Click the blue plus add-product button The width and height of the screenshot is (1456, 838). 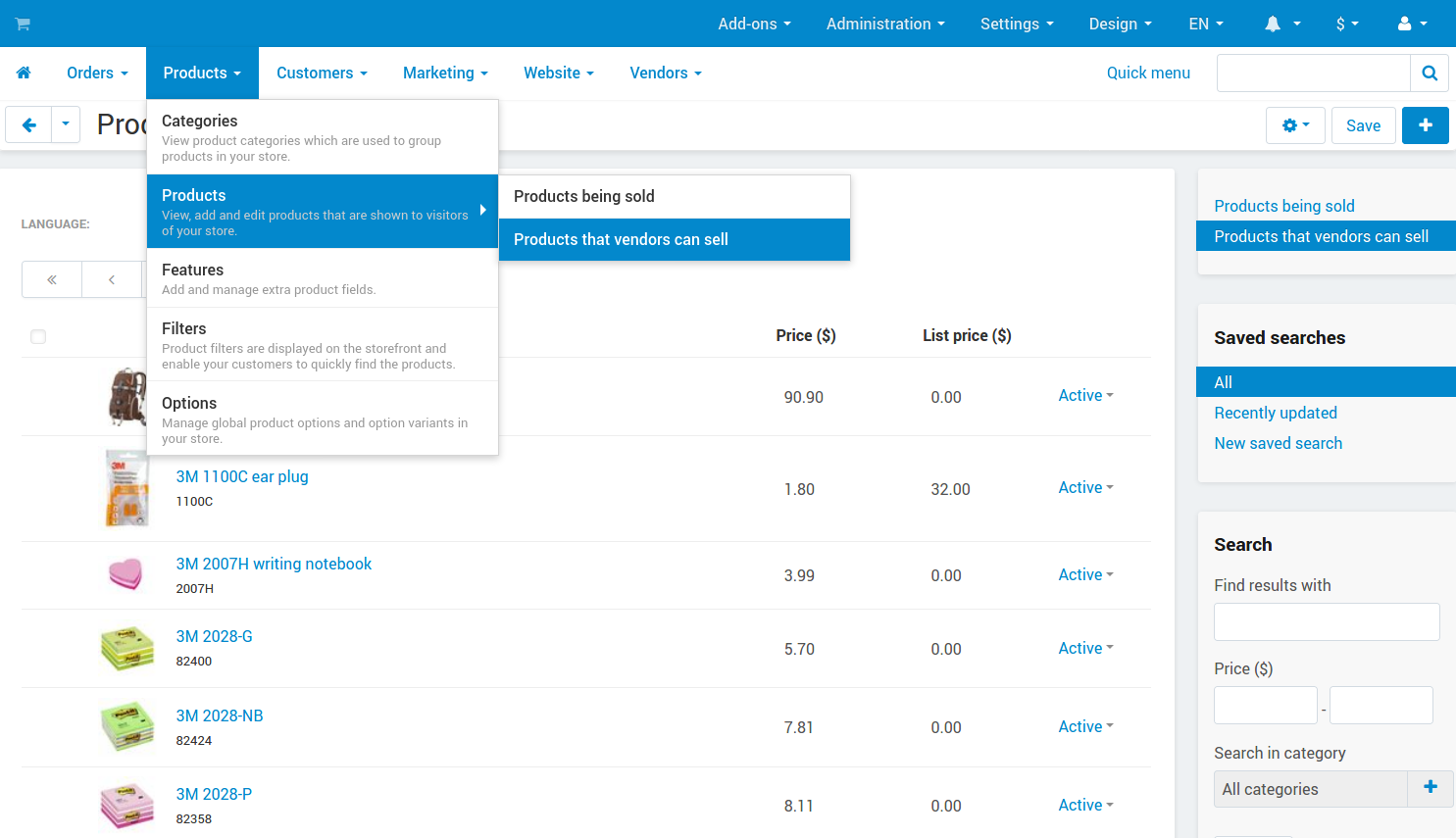[x=1426, y=125]
